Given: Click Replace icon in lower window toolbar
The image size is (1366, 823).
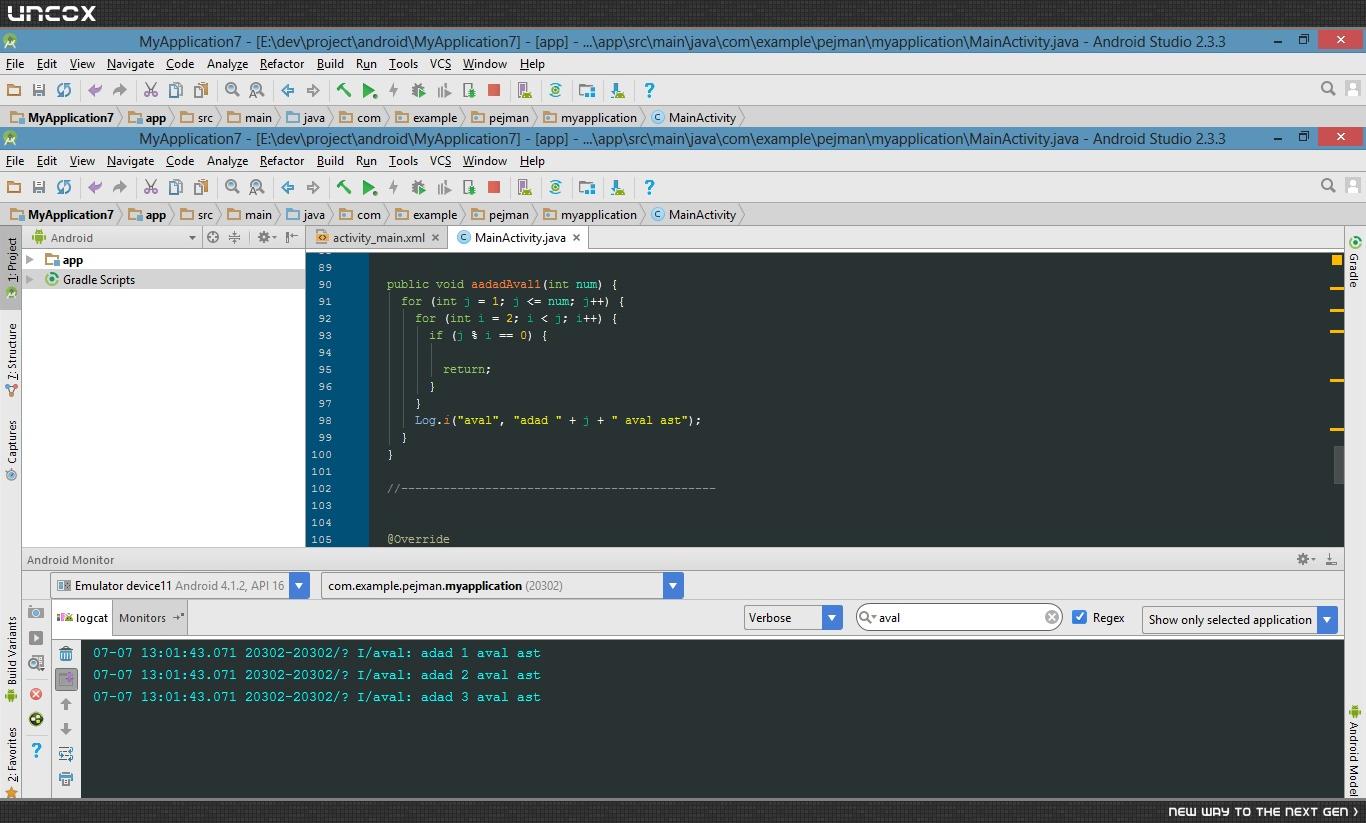Looking at the screenshot, I should click(257, 187).
